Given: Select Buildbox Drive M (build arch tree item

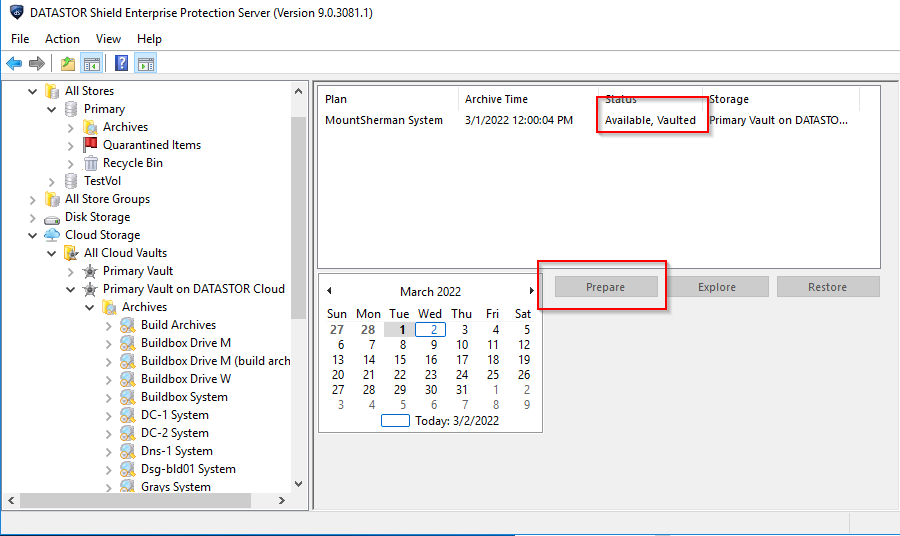Looking at the screenshot, I should [x=215, y=361].
